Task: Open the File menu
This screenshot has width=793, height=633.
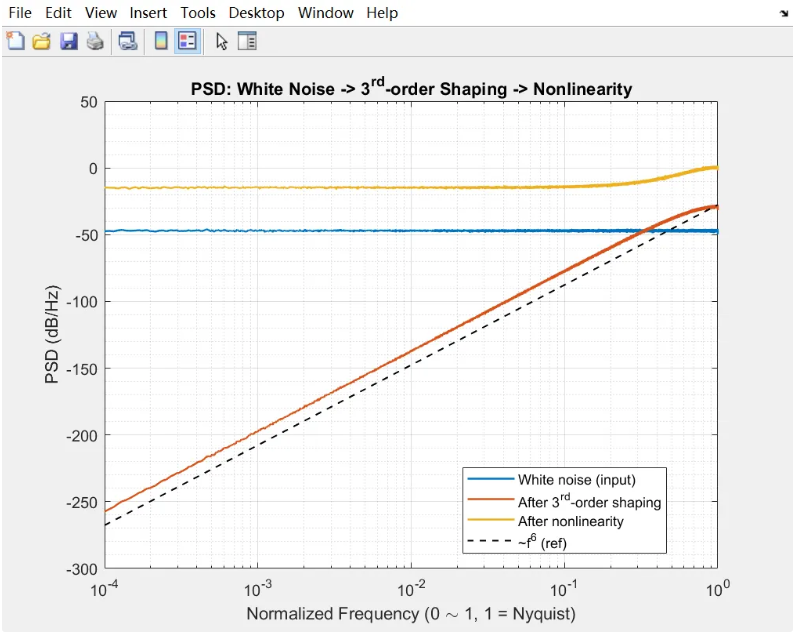Action: tap(20, 13)
